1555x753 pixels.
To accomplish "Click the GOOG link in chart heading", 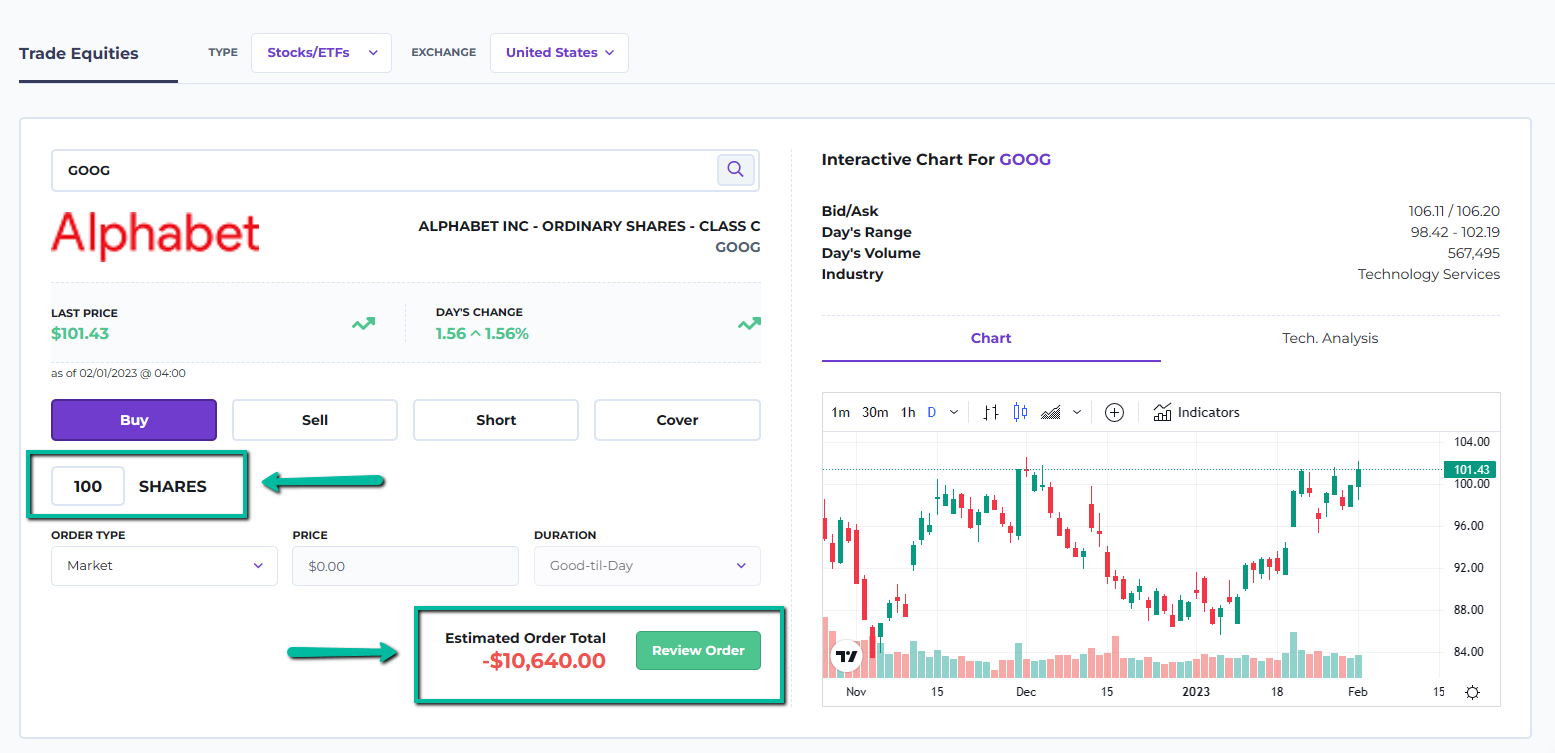I will (x=1025, y=160).
